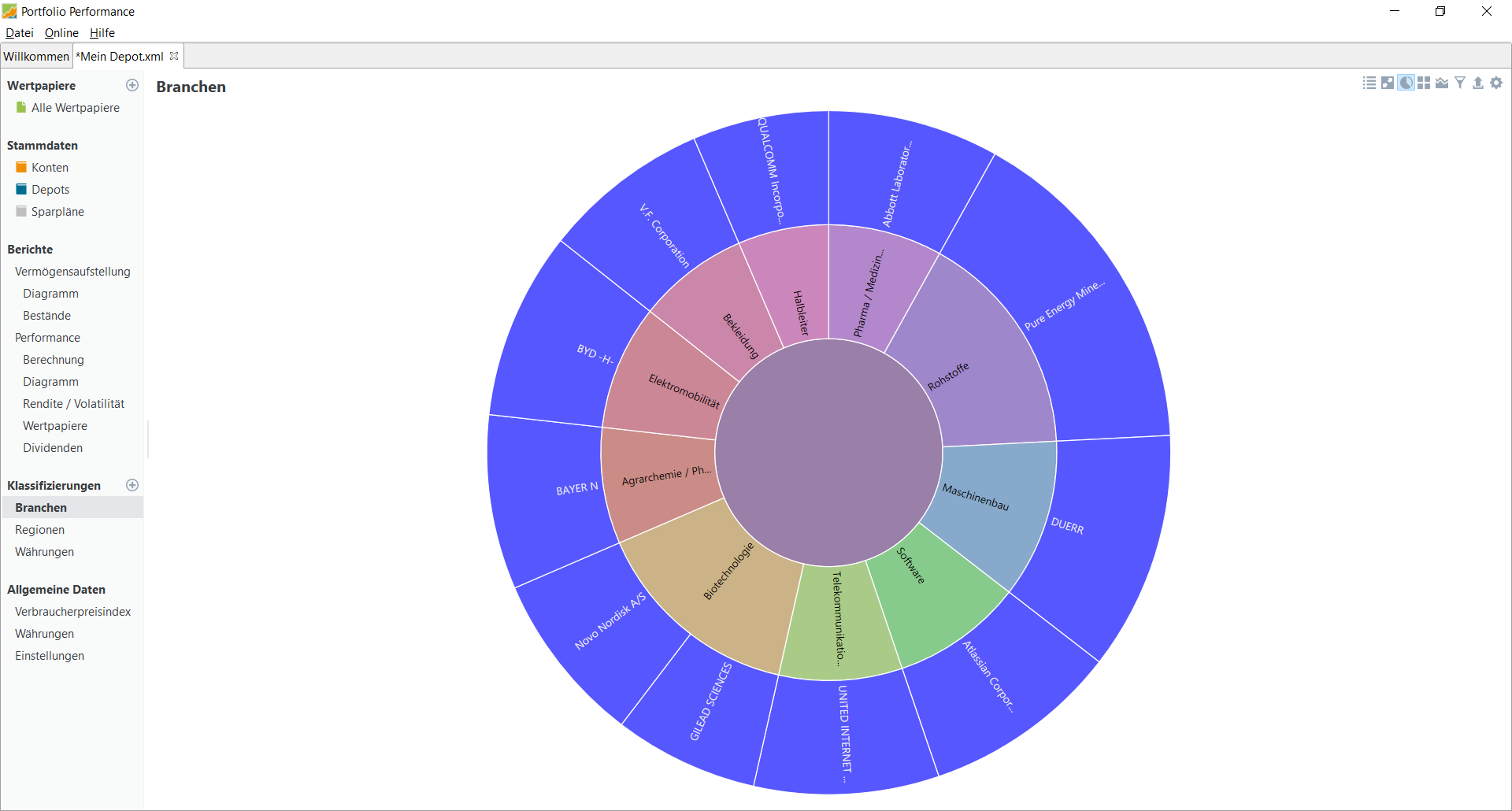This screenshot has height=811, width=1512.
Task: Open Vermögensaufstellung report
Action: coord(72,272)
